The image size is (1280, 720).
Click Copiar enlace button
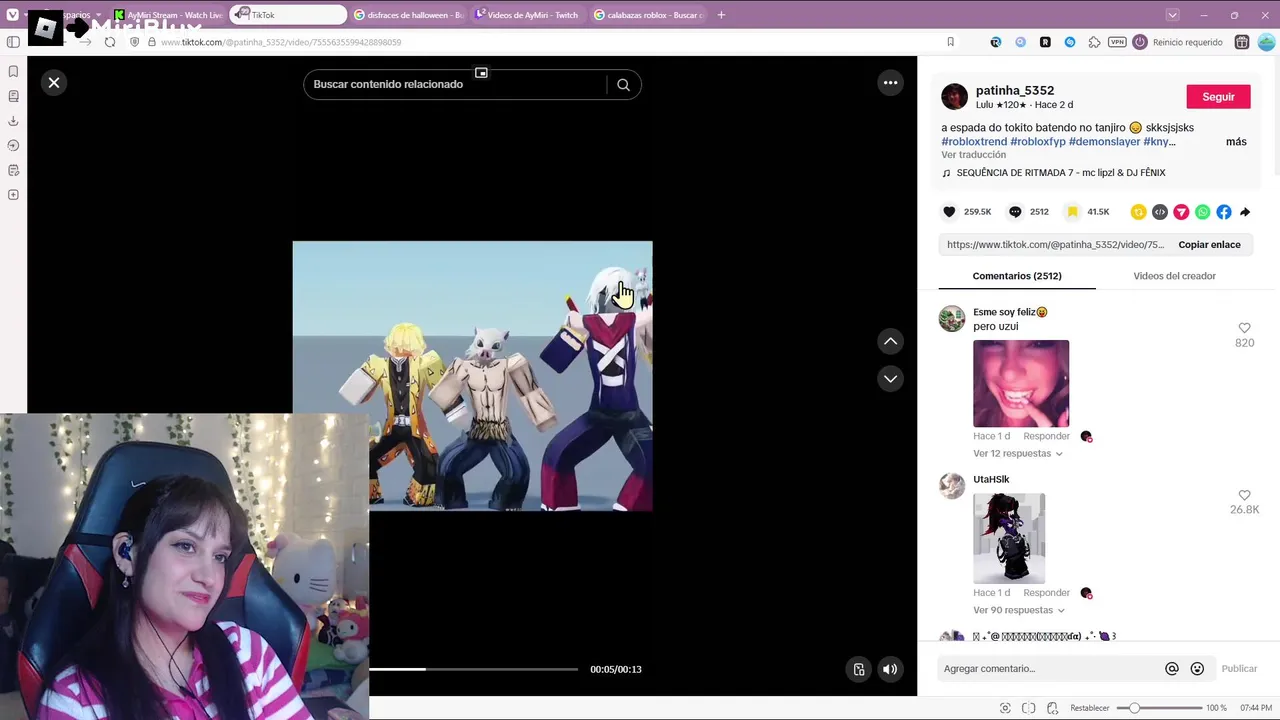[1209, 245]
